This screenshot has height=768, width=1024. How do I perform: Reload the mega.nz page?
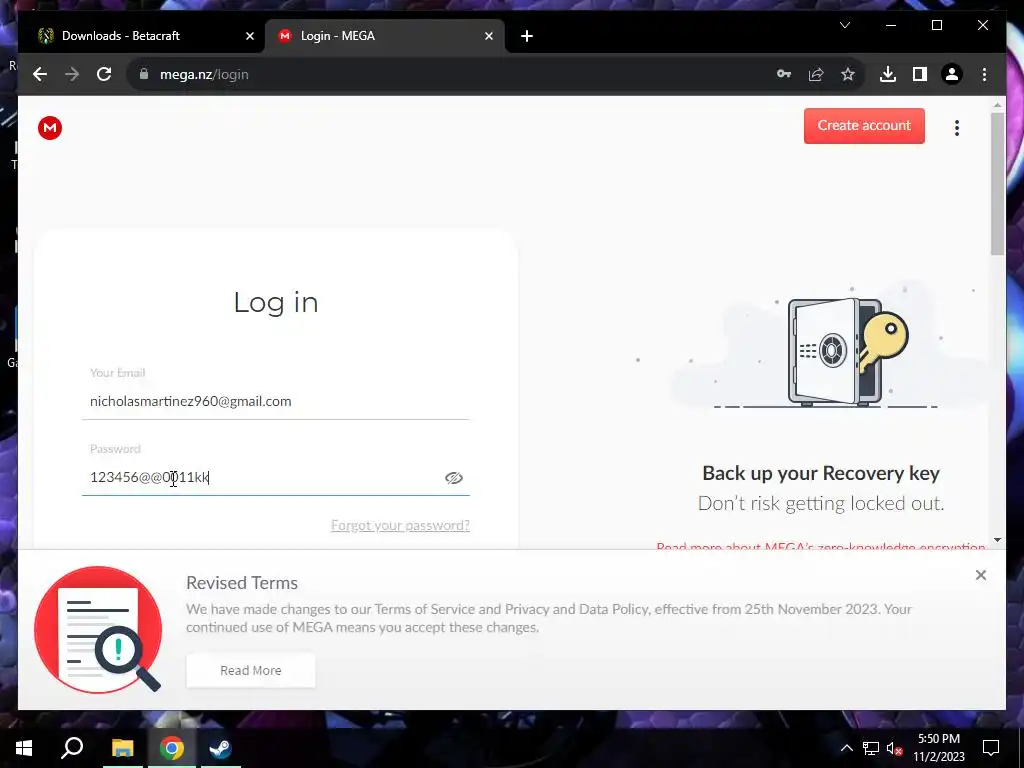coord(104,74)
